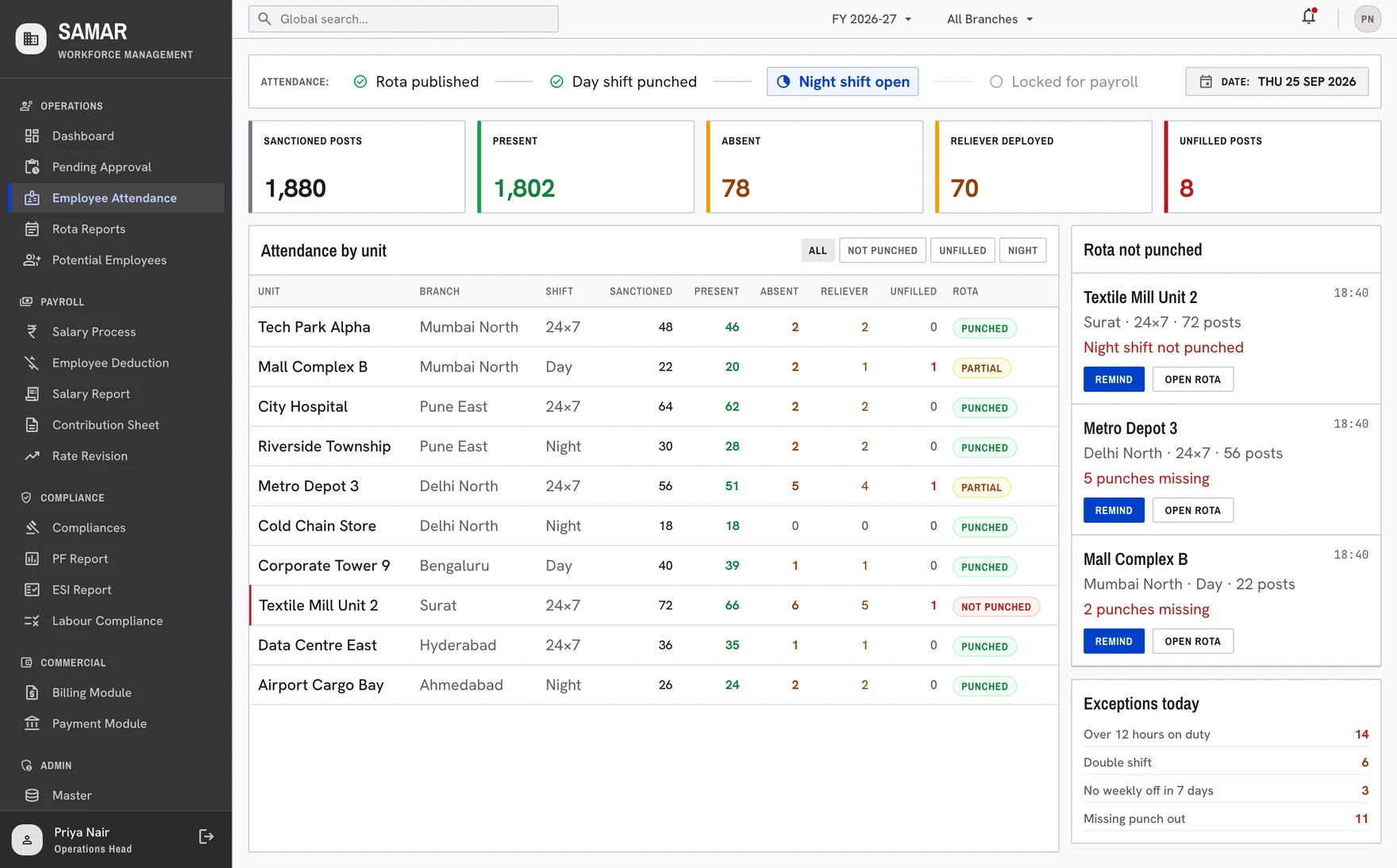
Task: Click REMIND for Mall Complex B
Action: 1114,641
